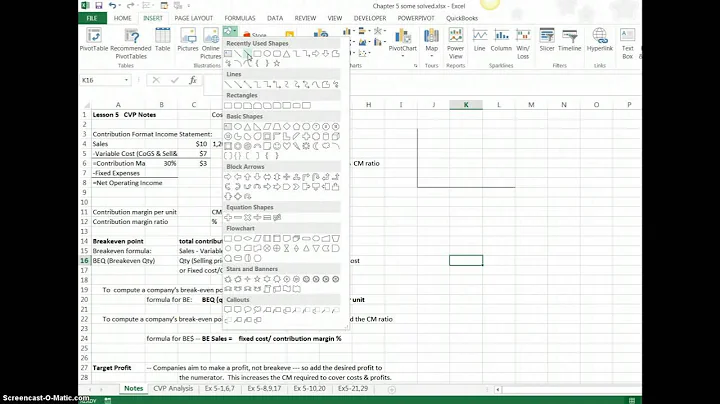
Task: Open the Undo history dropdown arrow
Action: [121, 6]
